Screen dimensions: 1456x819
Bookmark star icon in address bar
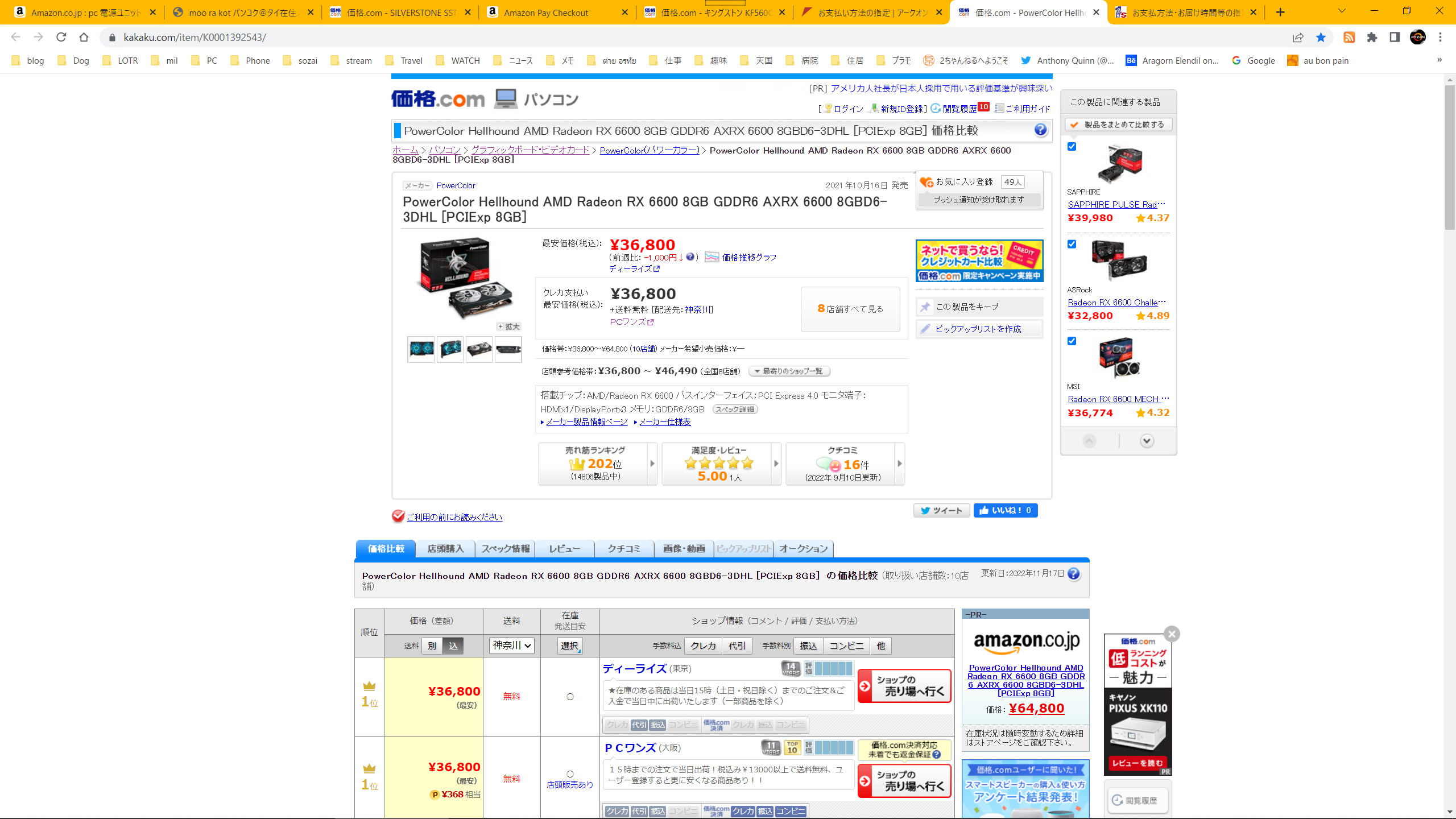[x=1321, y=37]
